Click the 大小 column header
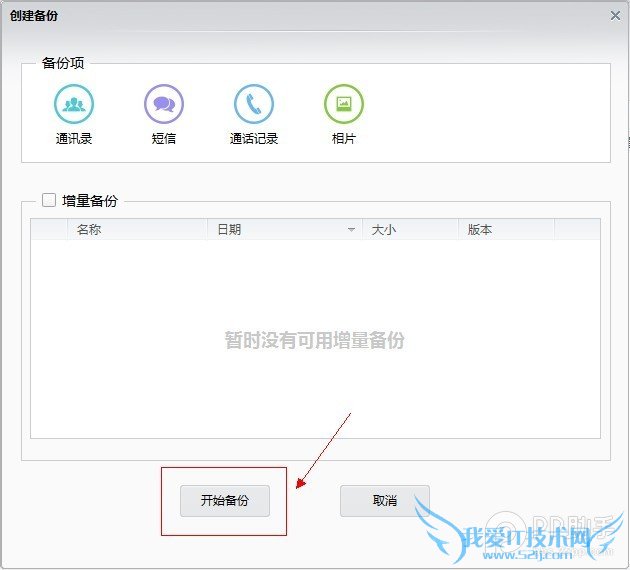Image resolution: width=630 pixels, height=570 pixels. tap(410, 230)
